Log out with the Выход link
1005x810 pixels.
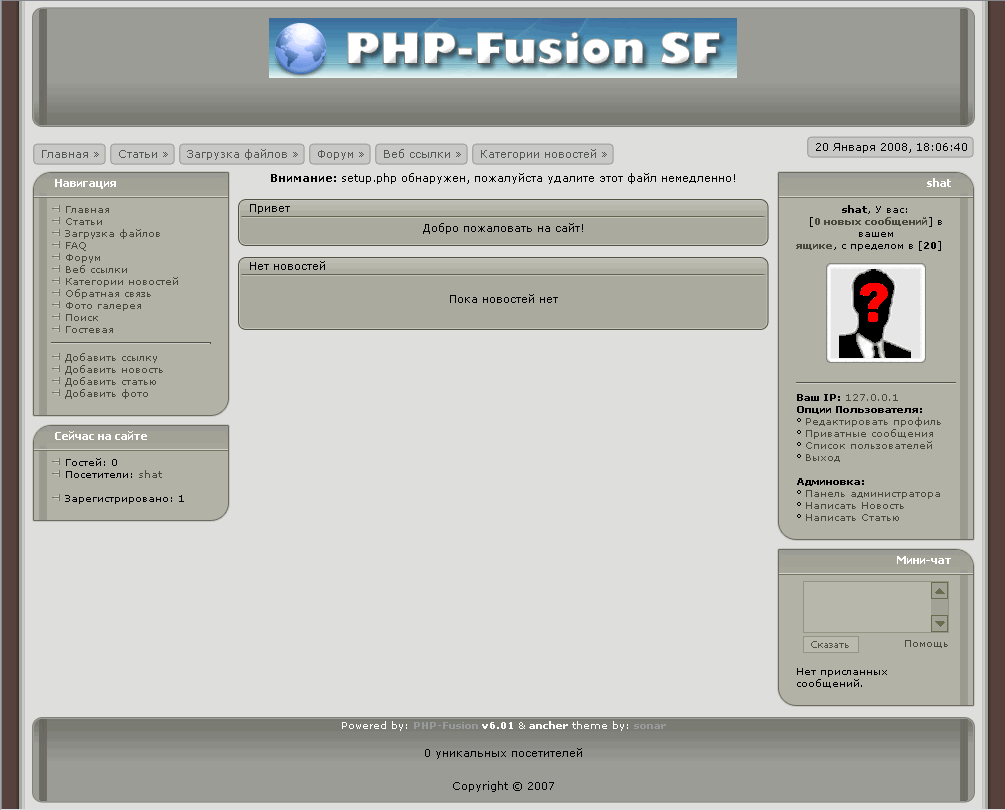[x=822, y=458]
